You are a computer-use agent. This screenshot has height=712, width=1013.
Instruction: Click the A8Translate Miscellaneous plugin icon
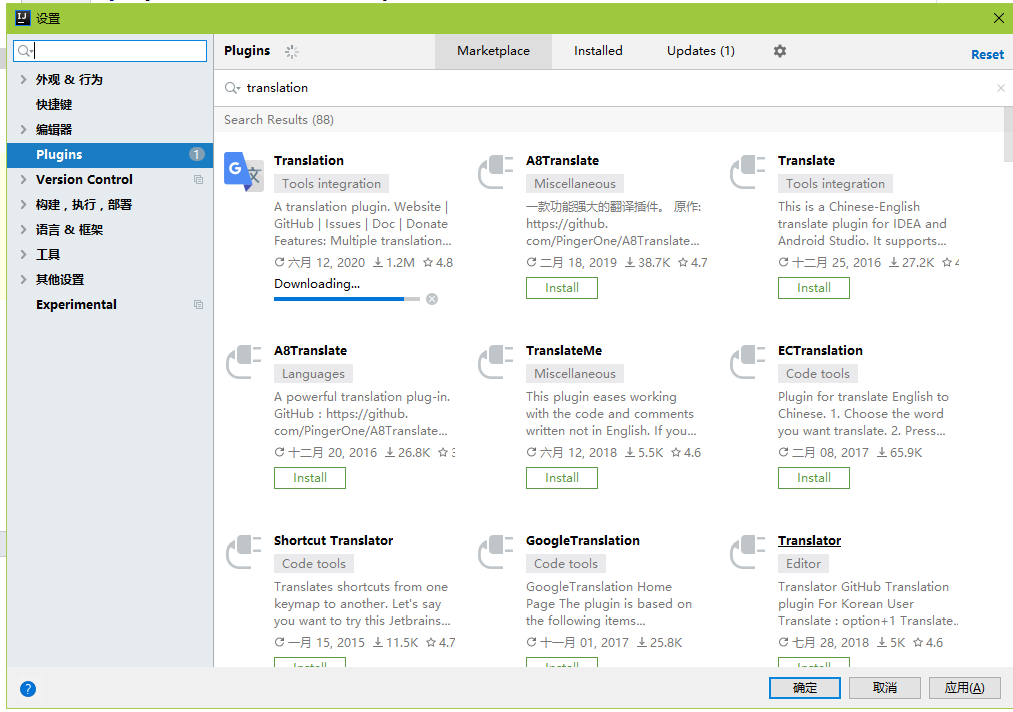click(496, 171)
